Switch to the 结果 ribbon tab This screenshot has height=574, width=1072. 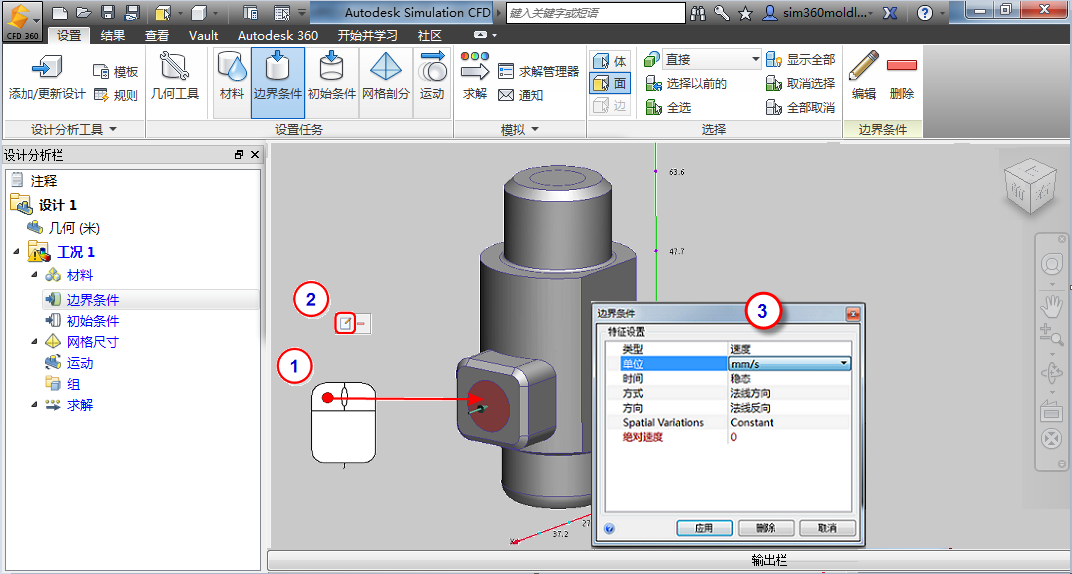click(x=113, y=36)
